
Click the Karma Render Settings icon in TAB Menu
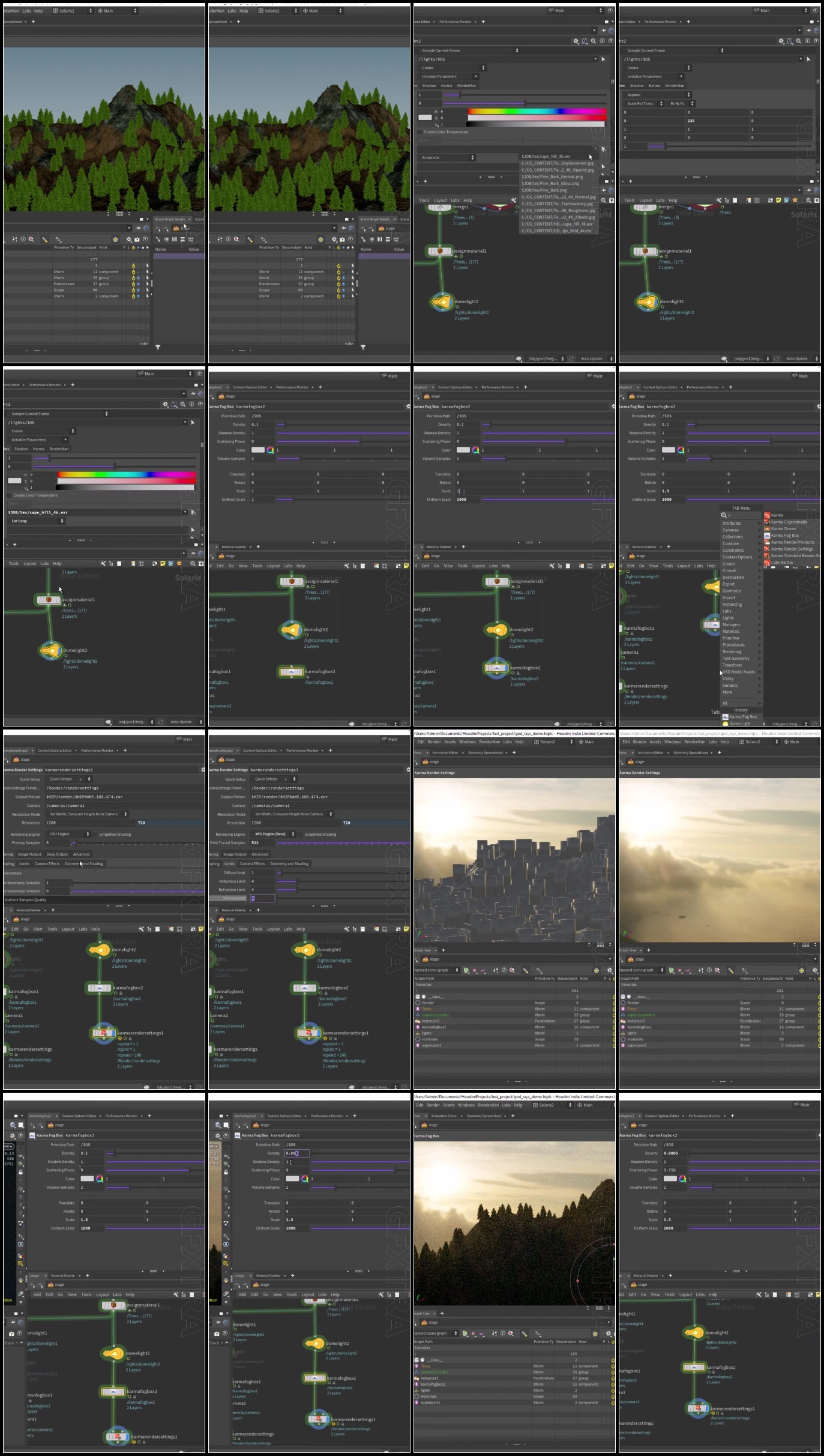coord(766,549)
